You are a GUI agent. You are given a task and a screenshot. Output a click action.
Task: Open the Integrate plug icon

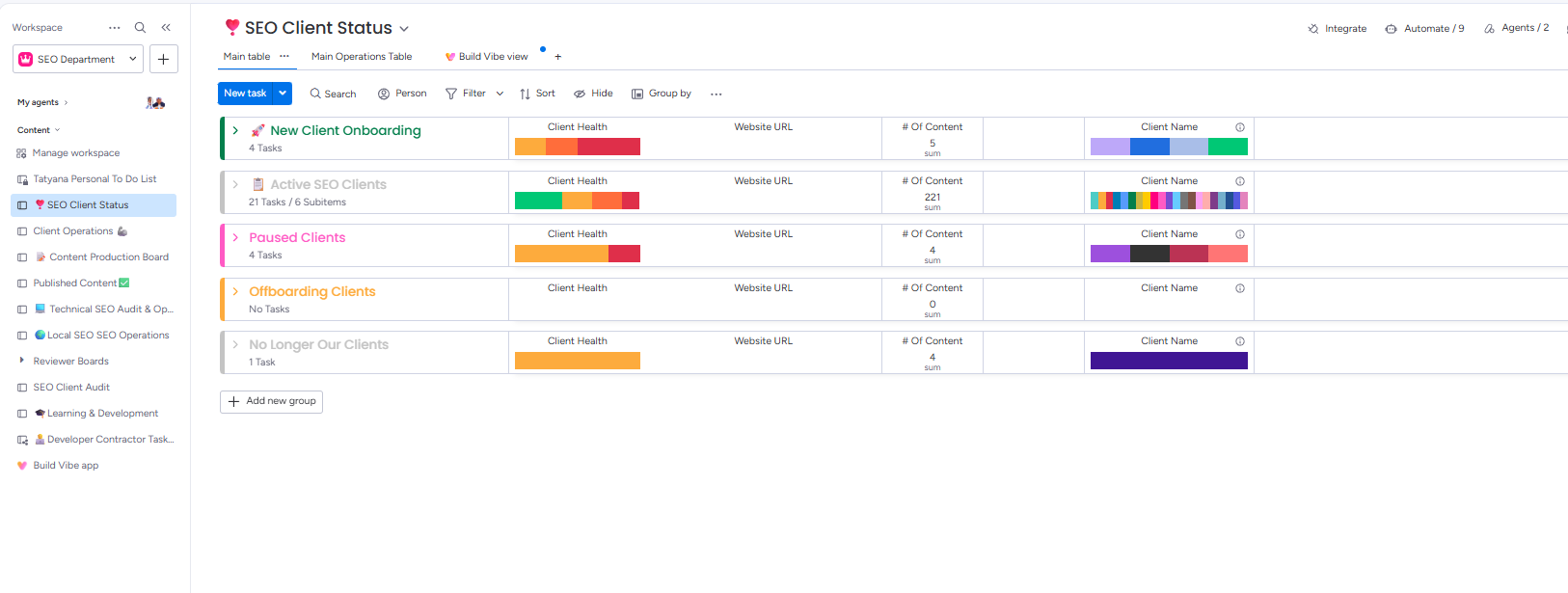pos(1313,29)
